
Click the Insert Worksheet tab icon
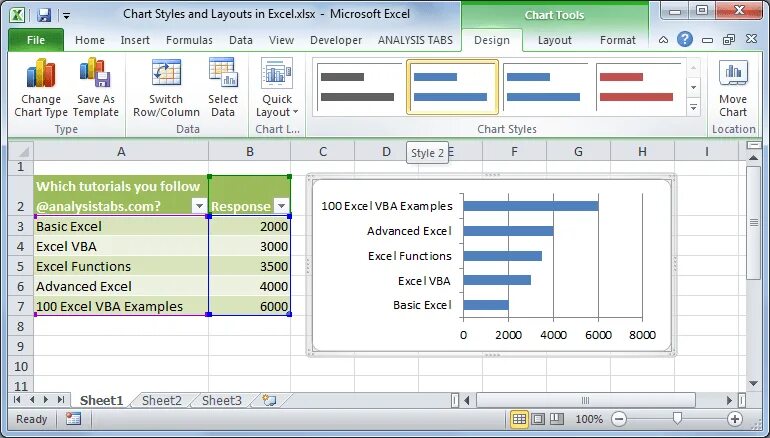tap(269, 400)
